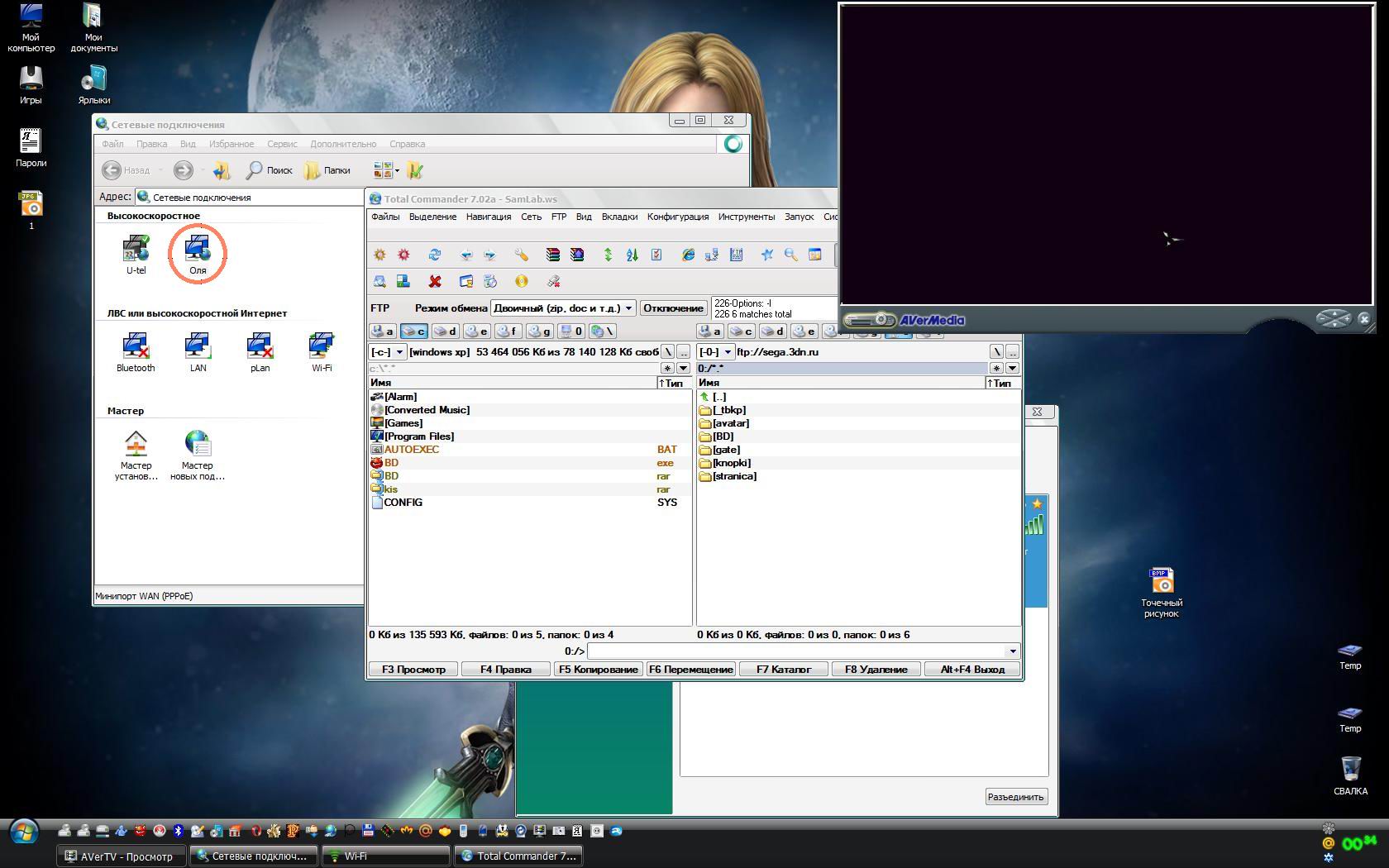The image size is (1389, 868).
Task: Open the Режим обмена transfer mode dropdown
Action: [563, 308]
